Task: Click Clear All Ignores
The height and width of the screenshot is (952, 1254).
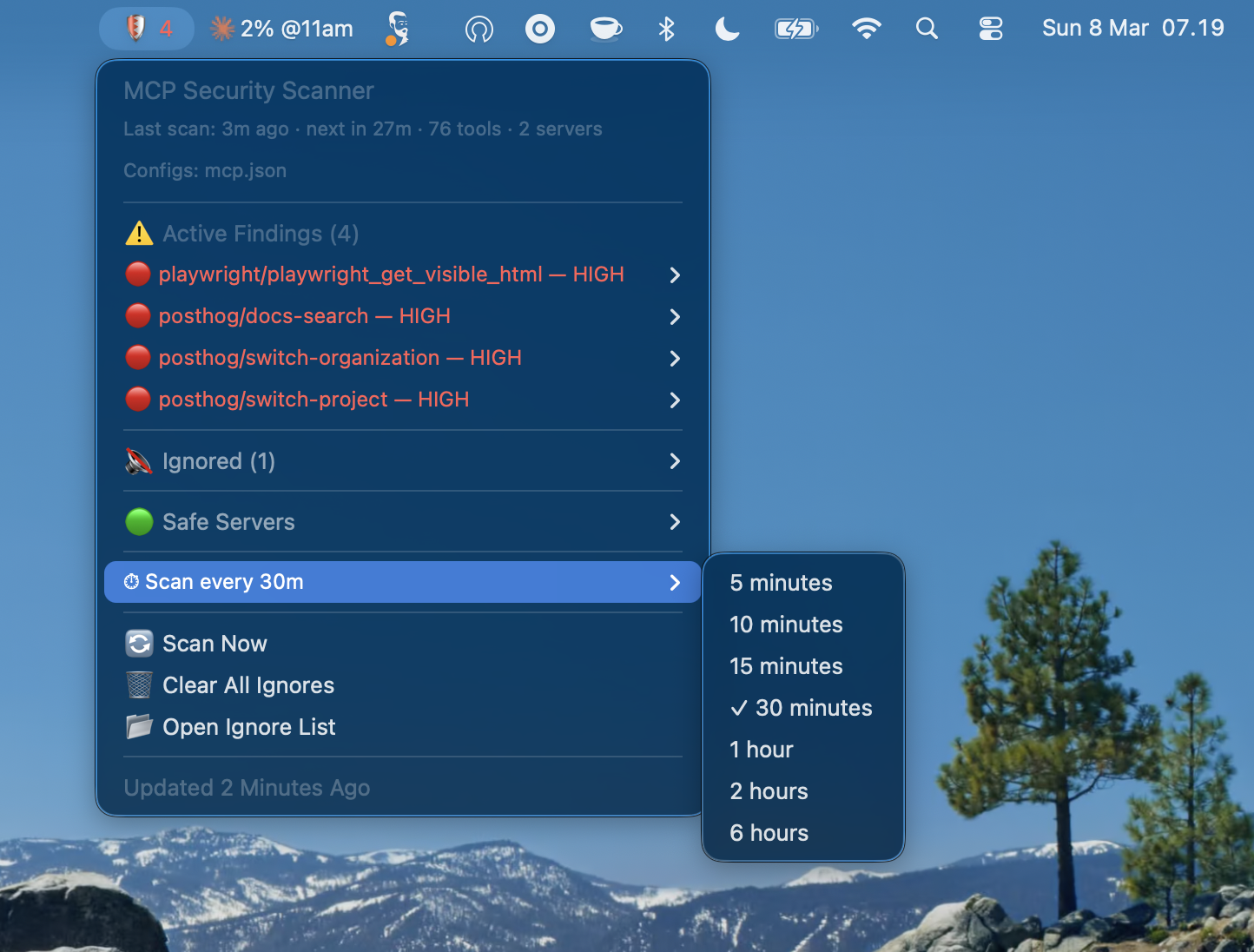Action: [x=248, y=685]
